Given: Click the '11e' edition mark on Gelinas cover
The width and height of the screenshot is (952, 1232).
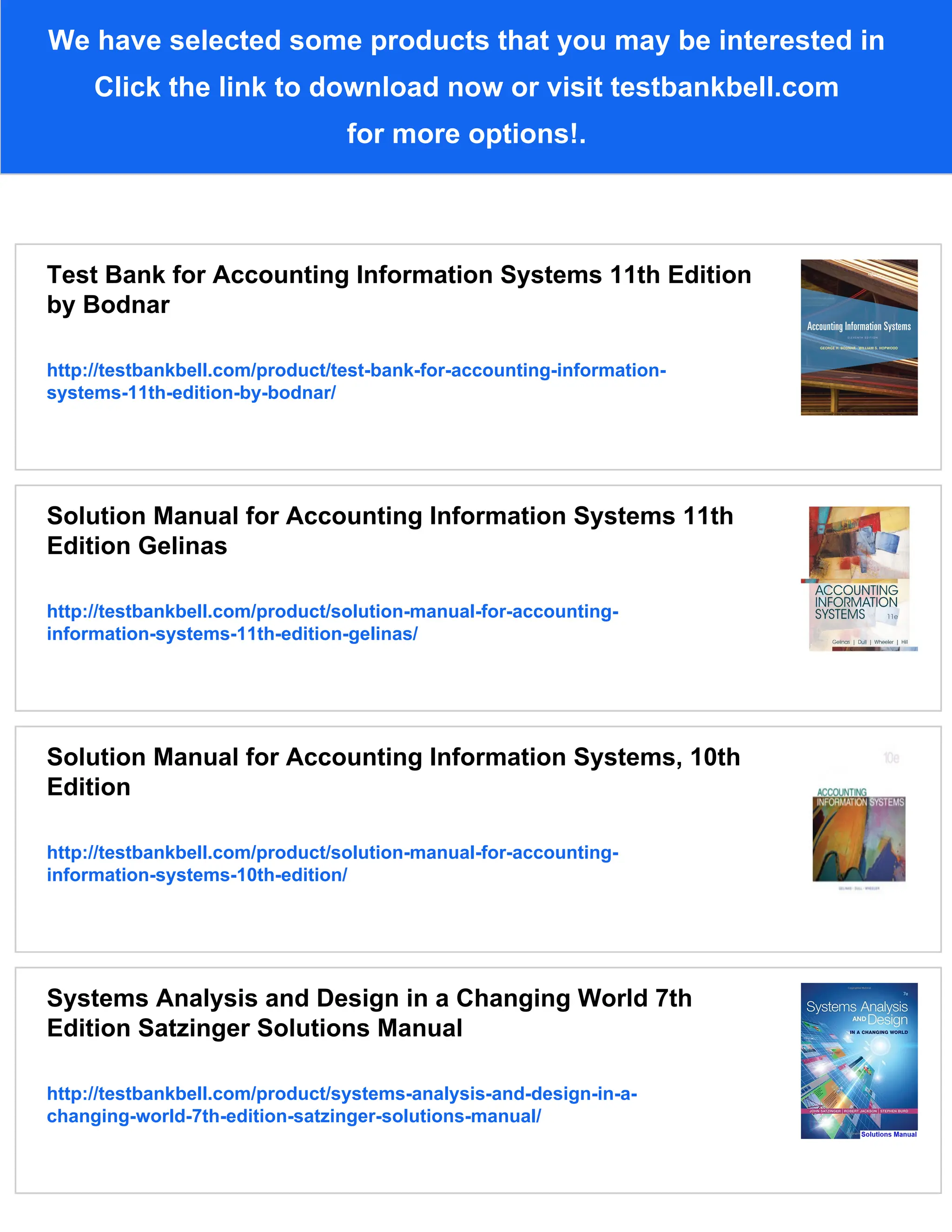Looking at the screenshot, I should [x=892, y=616].
